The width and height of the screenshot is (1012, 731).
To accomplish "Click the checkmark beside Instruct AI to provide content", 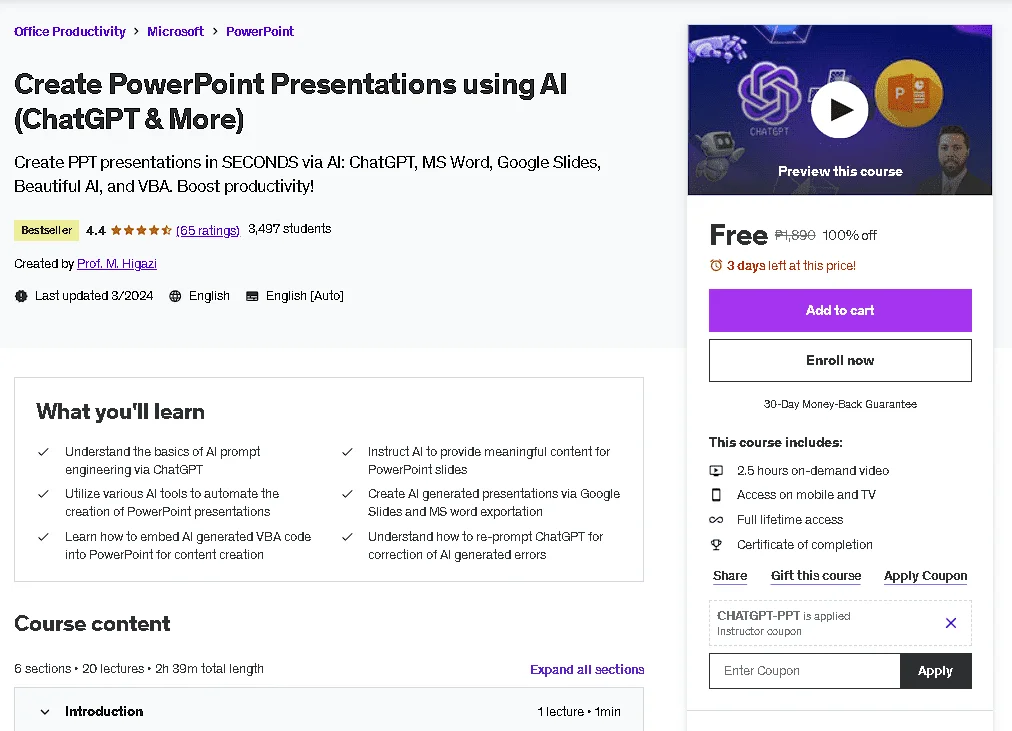I will (x=347, y=452).
